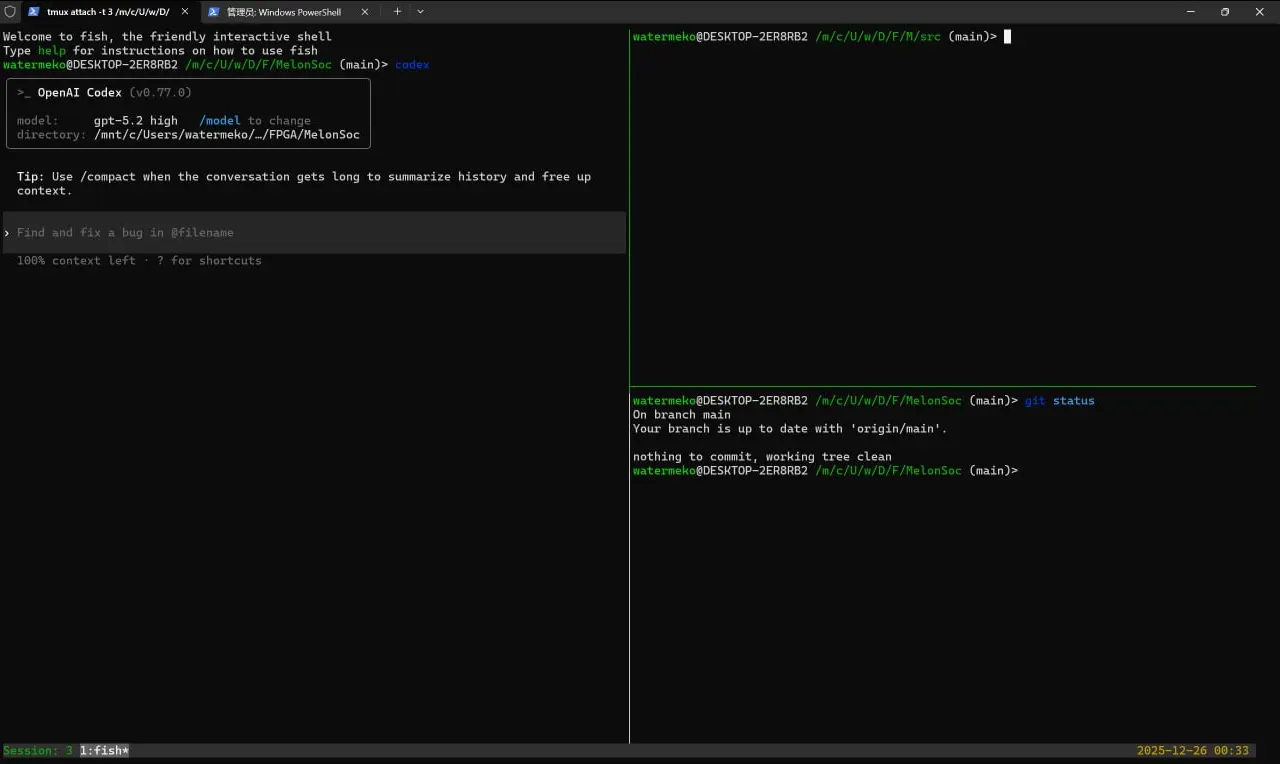Click the green help word in the fish welcome message

51,51
